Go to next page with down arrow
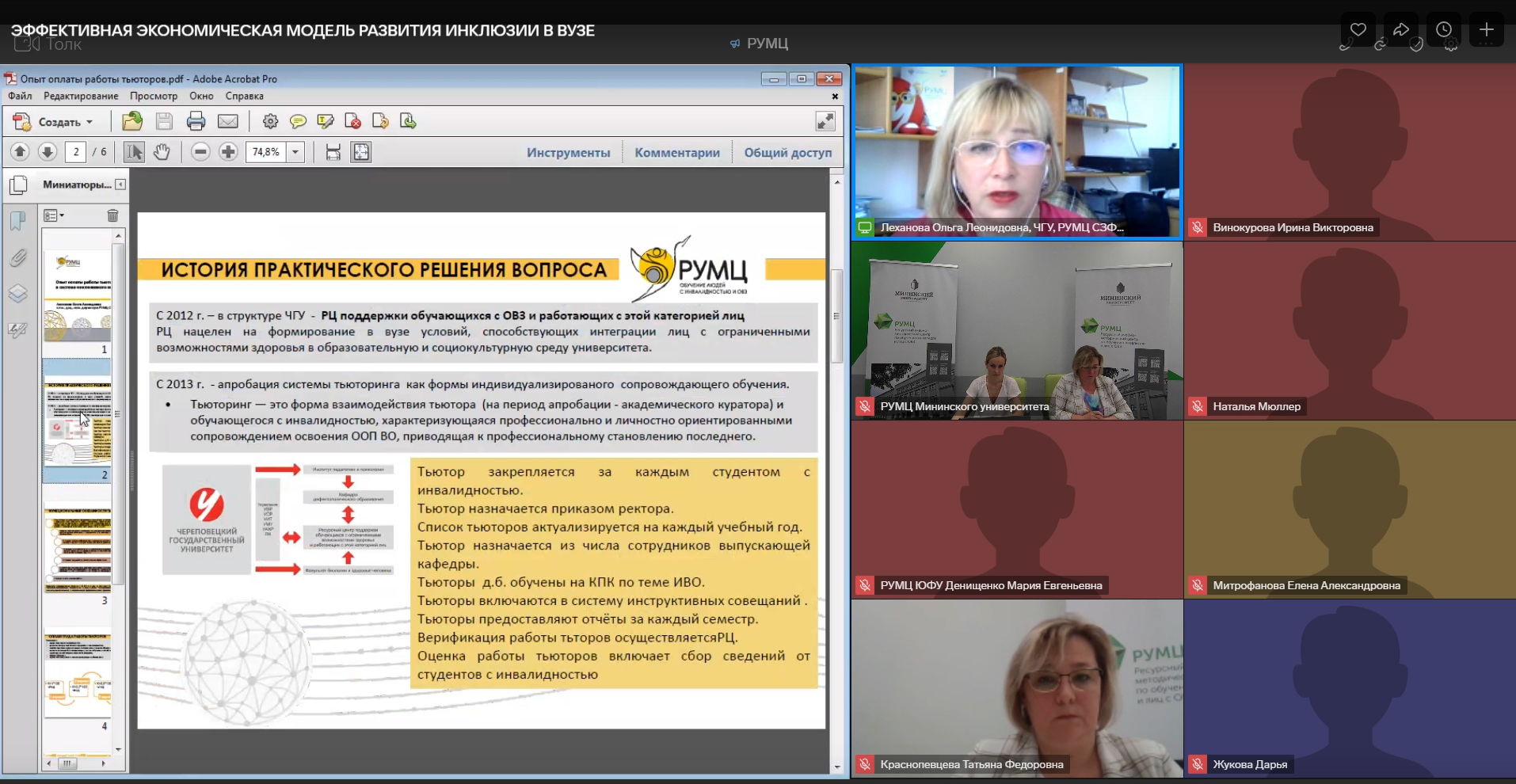The height and width of the screenshot is (784, 1516). point(48,152)
